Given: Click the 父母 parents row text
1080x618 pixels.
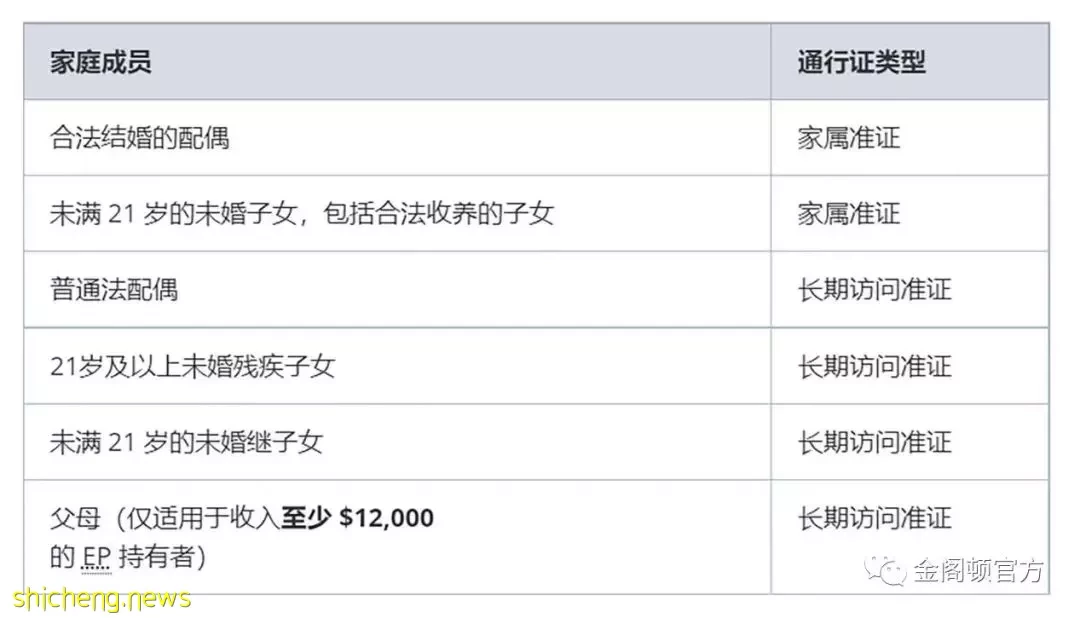Looking at the screenshot, I should click(242, 537).
